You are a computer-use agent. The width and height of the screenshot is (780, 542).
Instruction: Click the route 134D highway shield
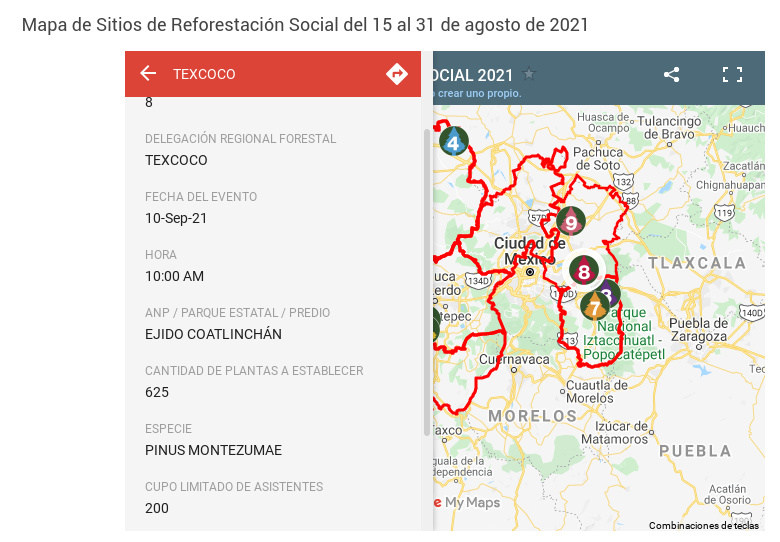(x=478, y=280)
